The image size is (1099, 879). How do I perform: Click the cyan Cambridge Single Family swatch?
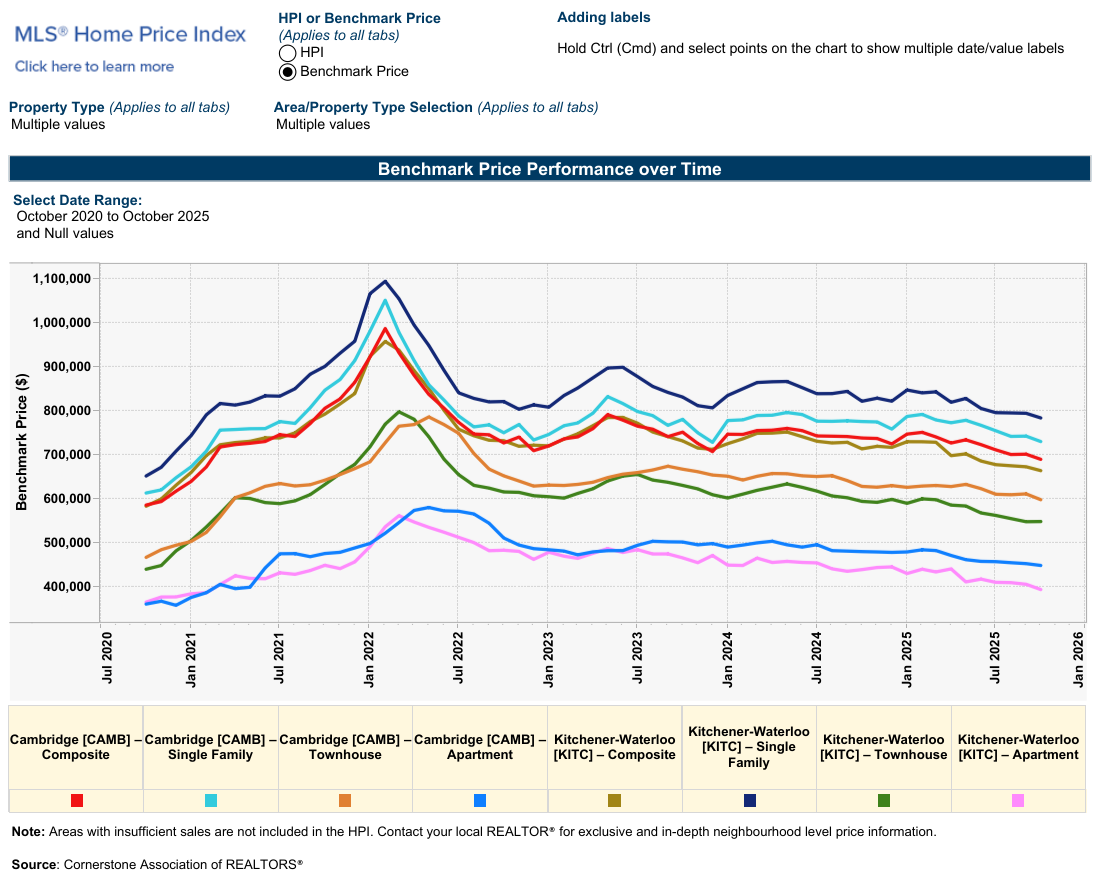pos(211,801)
